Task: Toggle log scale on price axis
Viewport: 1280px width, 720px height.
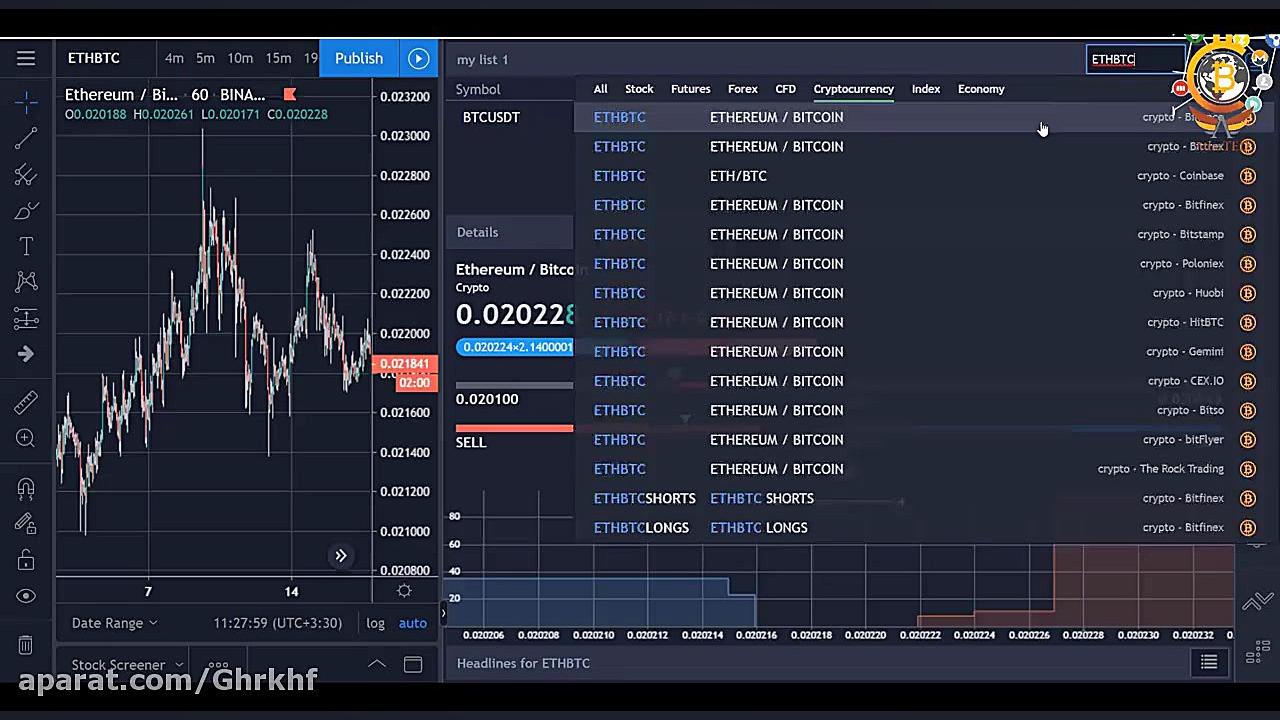Action: [x=375, y=623]
